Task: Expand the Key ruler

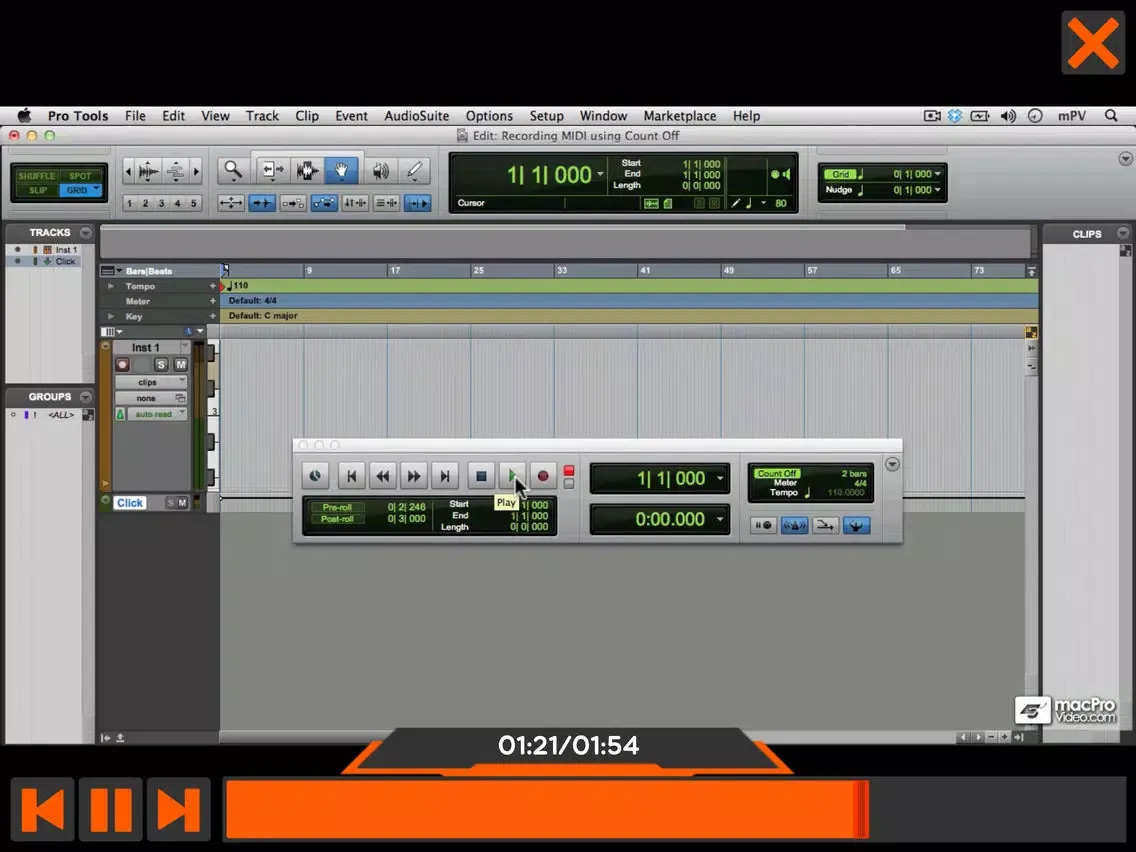Action: 111,317
